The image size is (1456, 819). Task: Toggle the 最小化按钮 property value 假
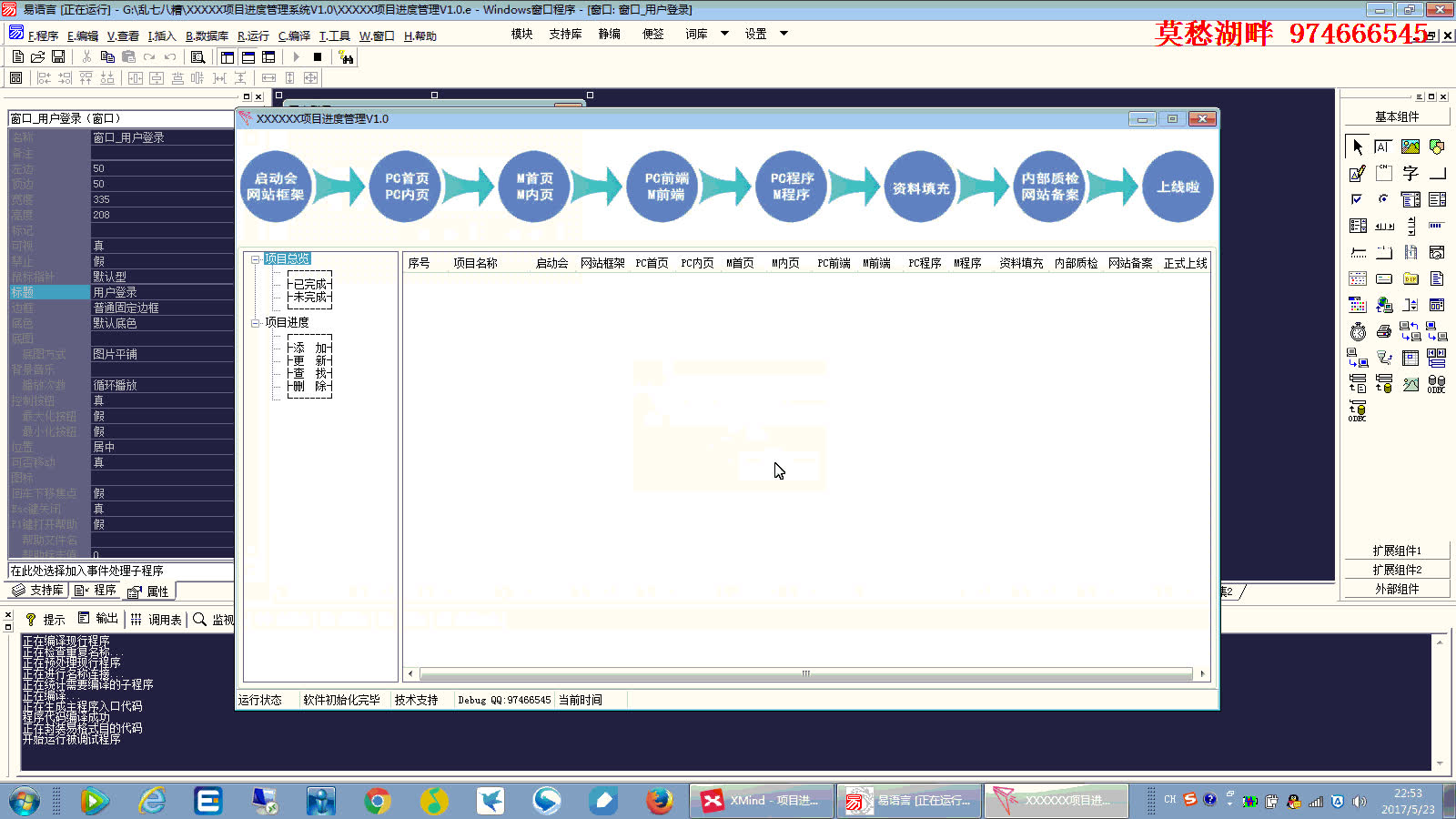[162, 431]
